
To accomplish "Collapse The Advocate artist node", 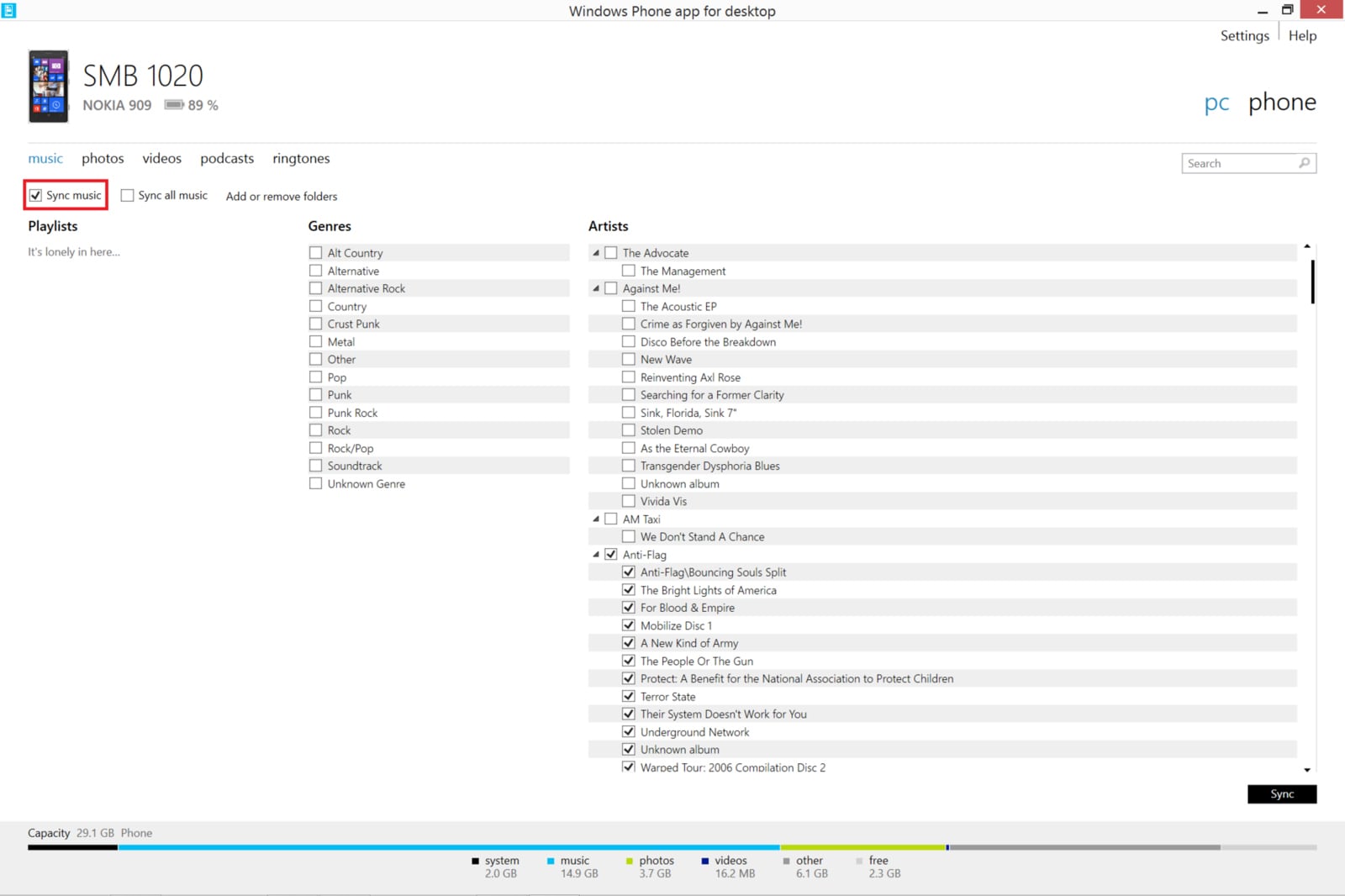I will (596, 253).
